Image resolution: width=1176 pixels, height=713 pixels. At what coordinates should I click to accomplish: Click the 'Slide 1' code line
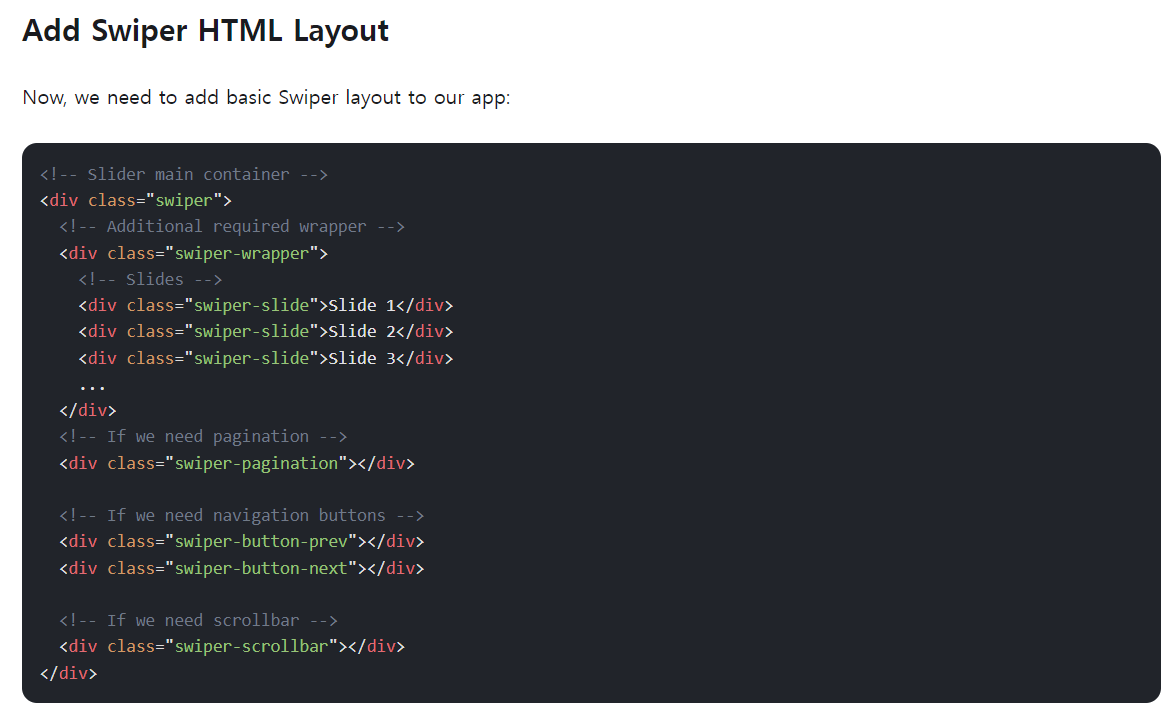click(266, 306)
